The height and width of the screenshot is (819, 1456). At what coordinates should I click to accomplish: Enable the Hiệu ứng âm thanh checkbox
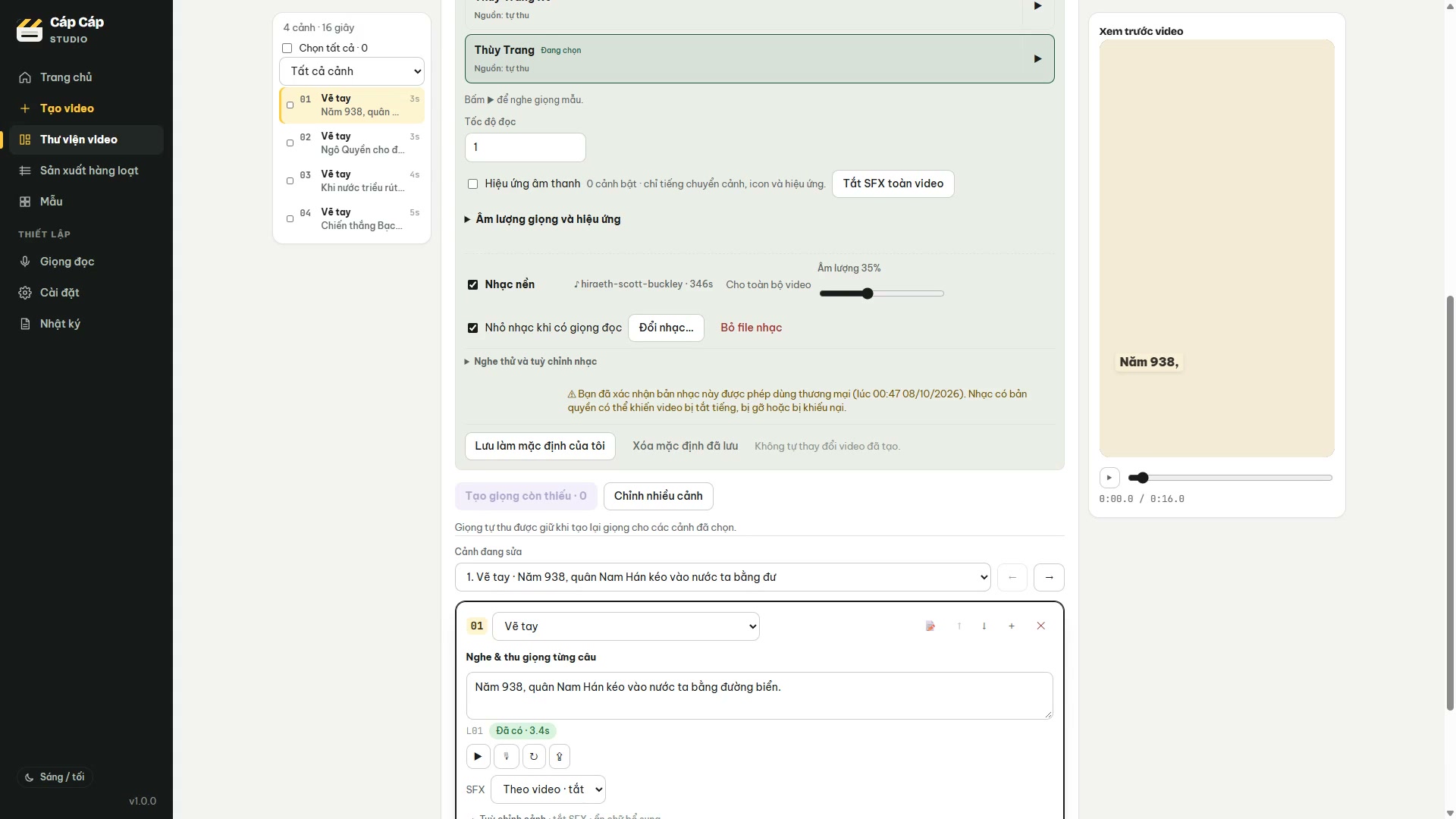coord(472,184)
